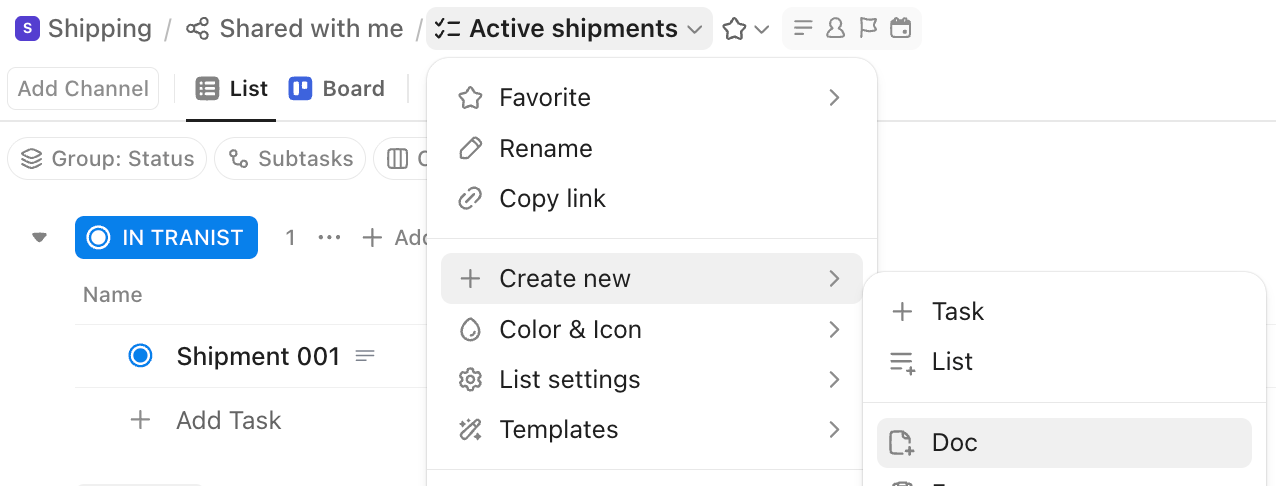Viewport: 1276px width, 486px height.
Task: Expand the Templates submenu
Action: point(651,430)
